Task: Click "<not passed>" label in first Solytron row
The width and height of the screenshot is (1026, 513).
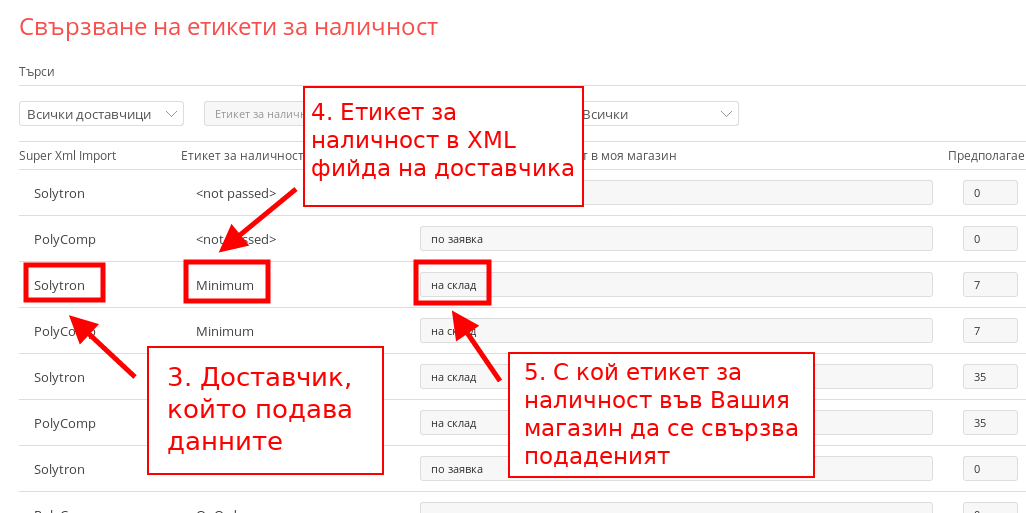Action: (x=236, y=193)
